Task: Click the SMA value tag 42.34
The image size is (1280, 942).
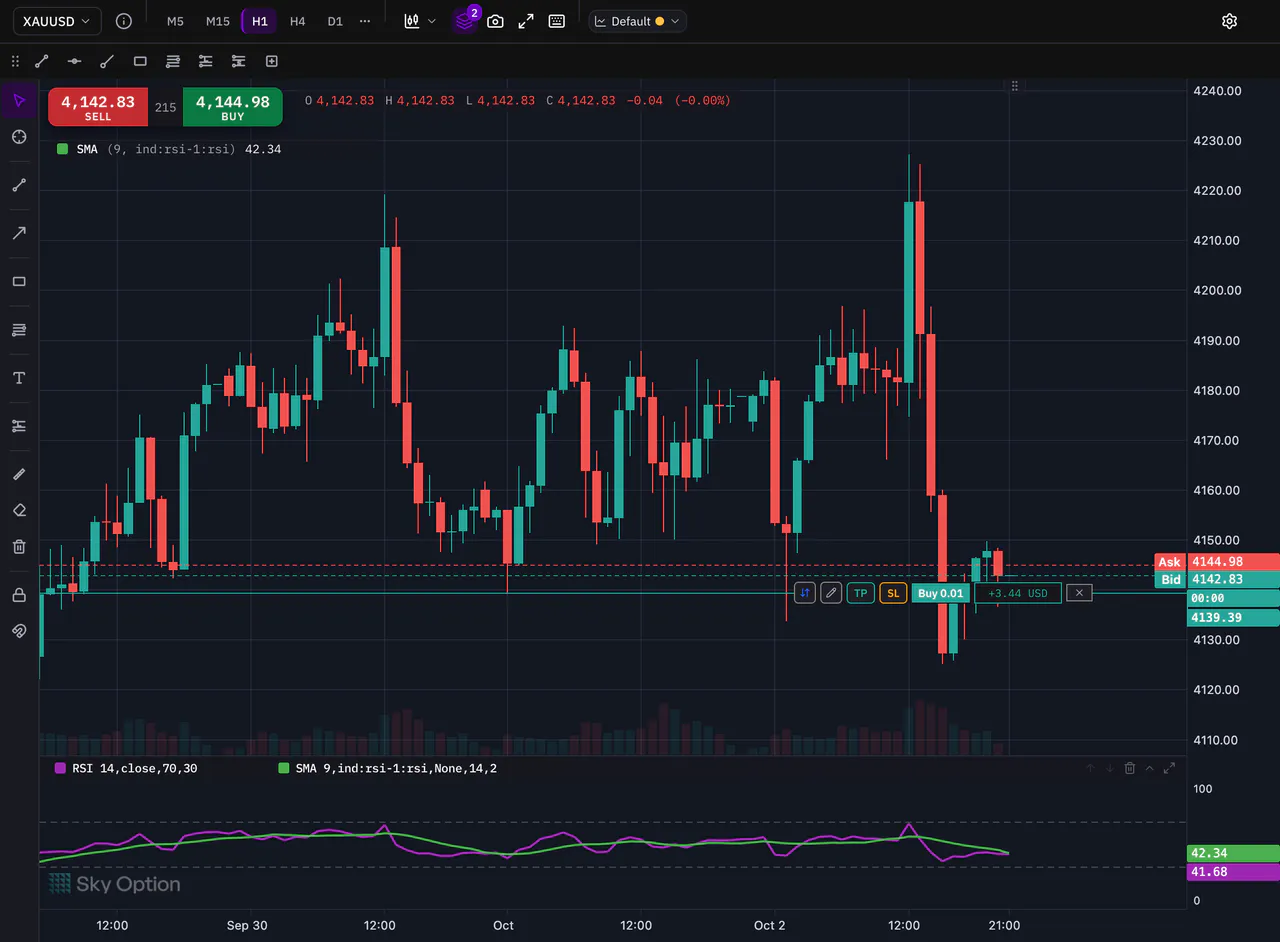Action: point(1233,853)
